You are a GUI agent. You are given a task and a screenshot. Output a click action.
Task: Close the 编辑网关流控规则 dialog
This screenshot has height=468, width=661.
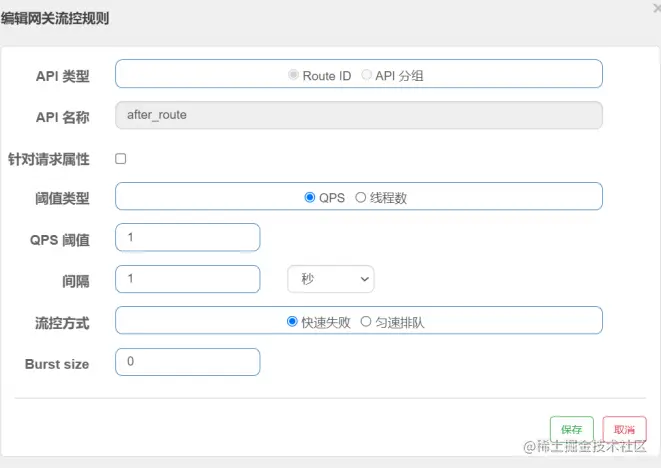(657, 8)
